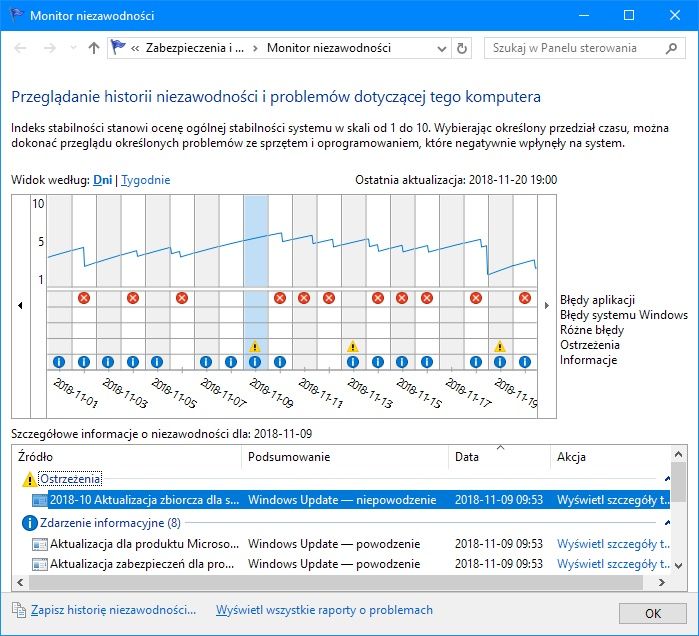Click the horizontal scrollbar right arrow in the details list
This screenshot has width=699, height=636.
pos(662,582)
